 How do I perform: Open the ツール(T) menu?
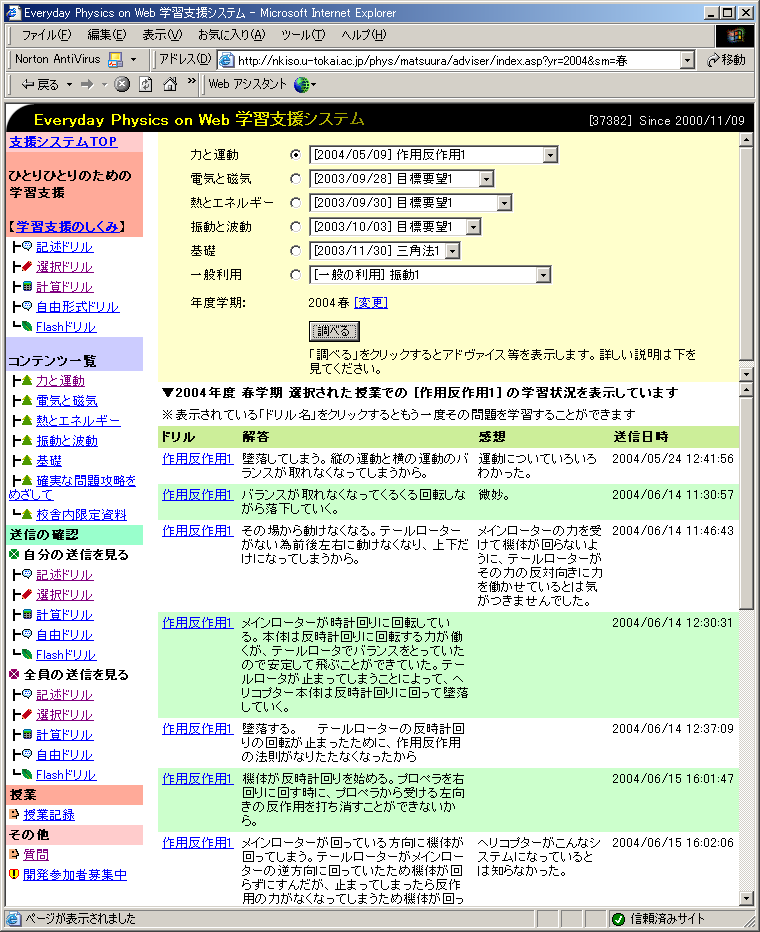coord(303,35)
